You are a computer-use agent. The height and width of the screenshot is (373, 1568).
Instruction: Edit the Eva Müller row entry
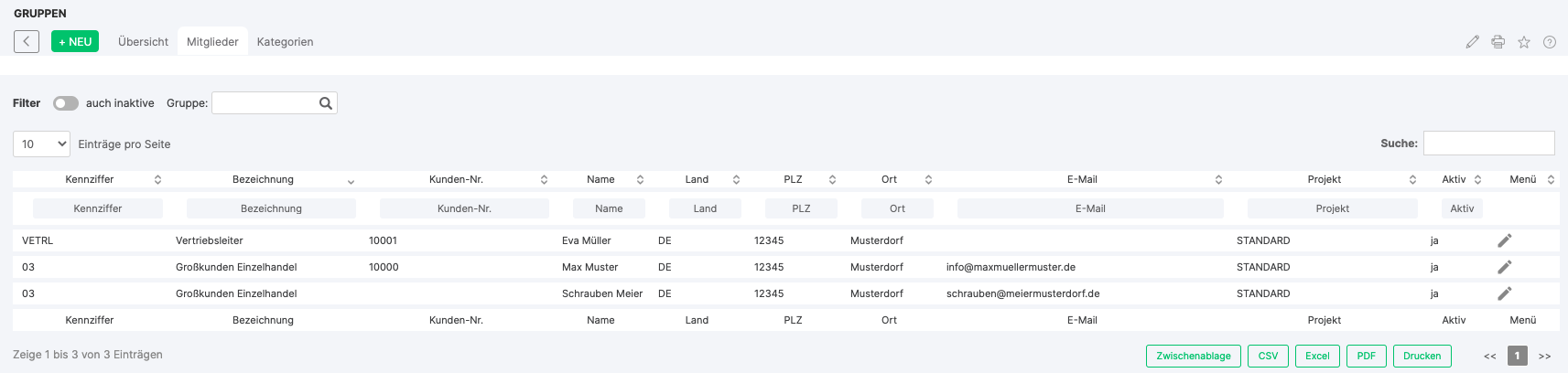1504,240
